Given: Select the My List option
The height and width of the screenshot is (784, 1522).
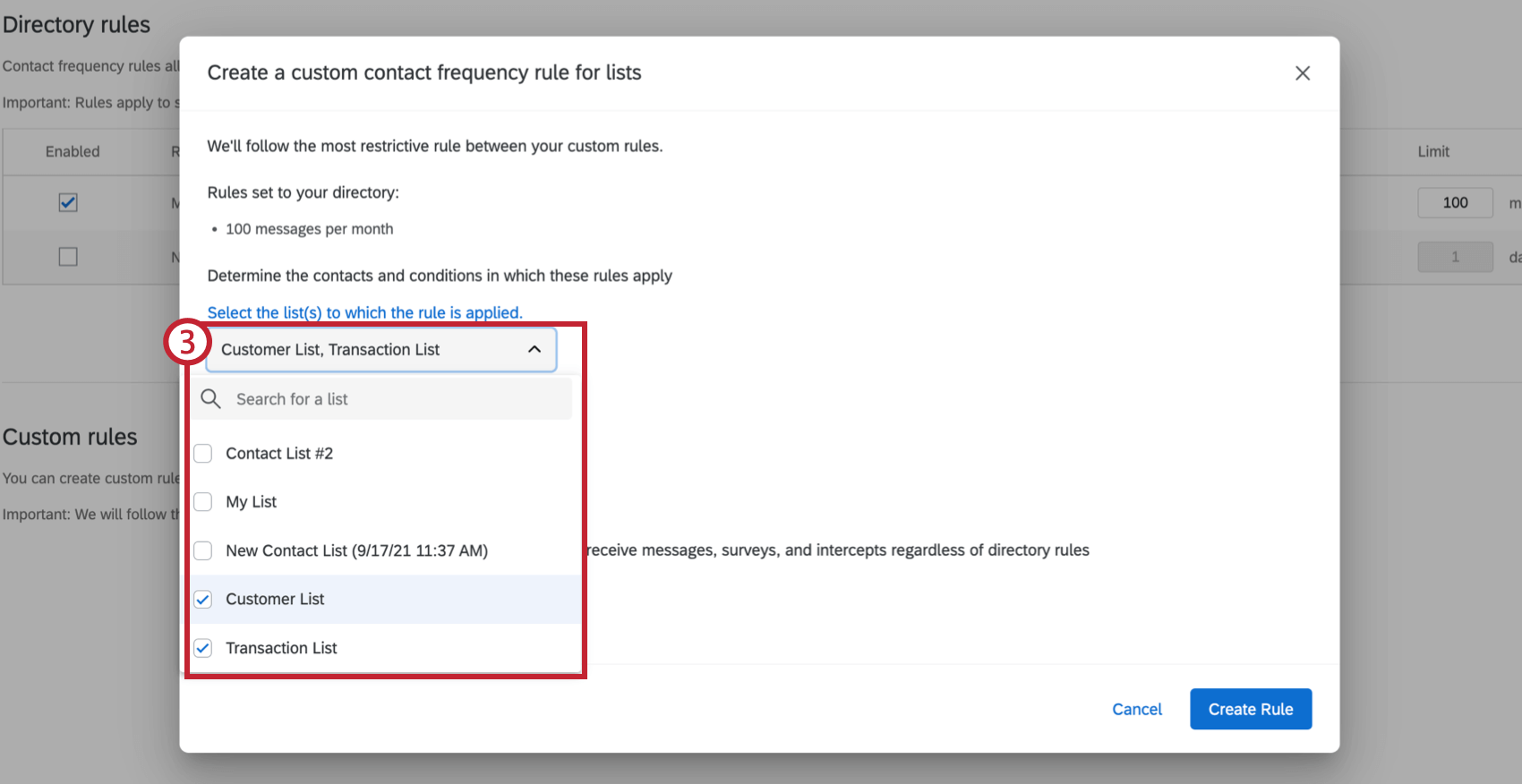Looking at the screenshot, I should [x=252, y=502].
